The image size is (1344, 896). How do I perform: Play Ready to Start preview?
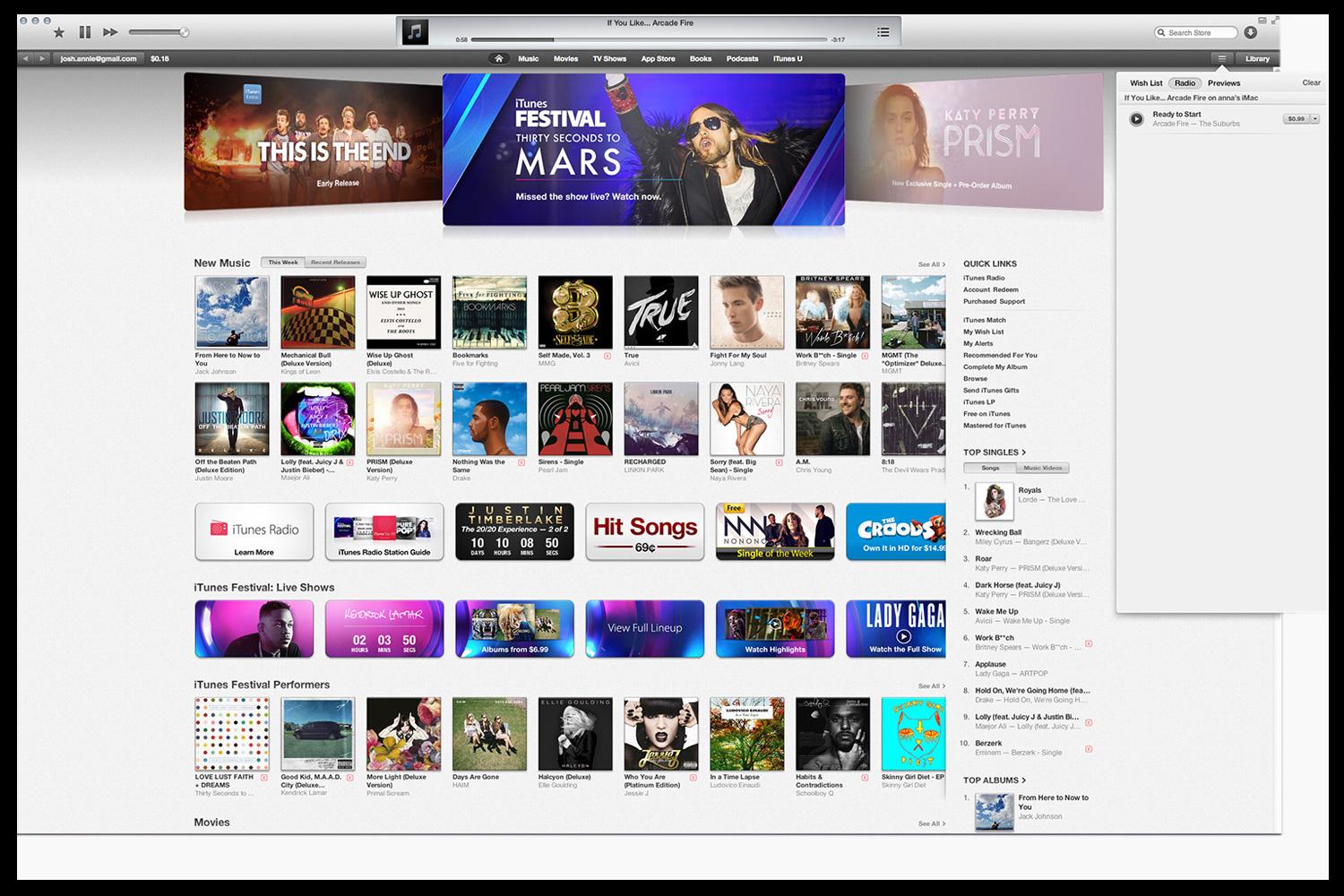tap(1136, 118)
